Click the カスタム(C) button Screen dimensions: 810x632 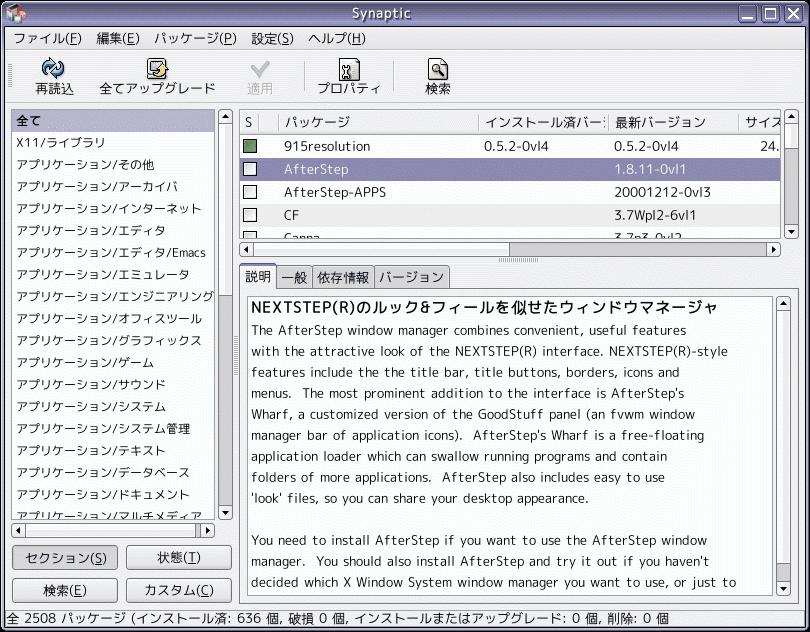(x=179, y=590)
